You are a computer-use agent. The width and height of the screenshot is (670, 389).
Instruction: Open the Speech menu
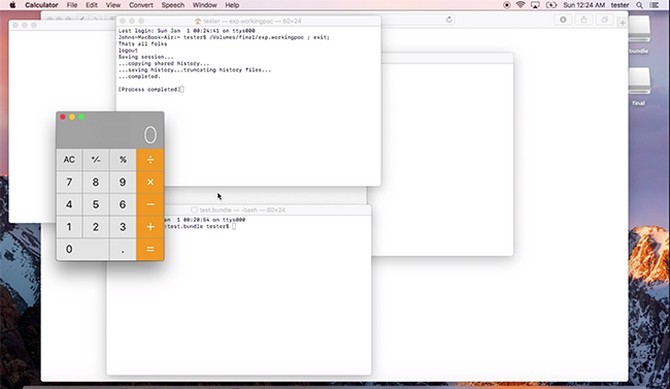[x=173, y=5]
